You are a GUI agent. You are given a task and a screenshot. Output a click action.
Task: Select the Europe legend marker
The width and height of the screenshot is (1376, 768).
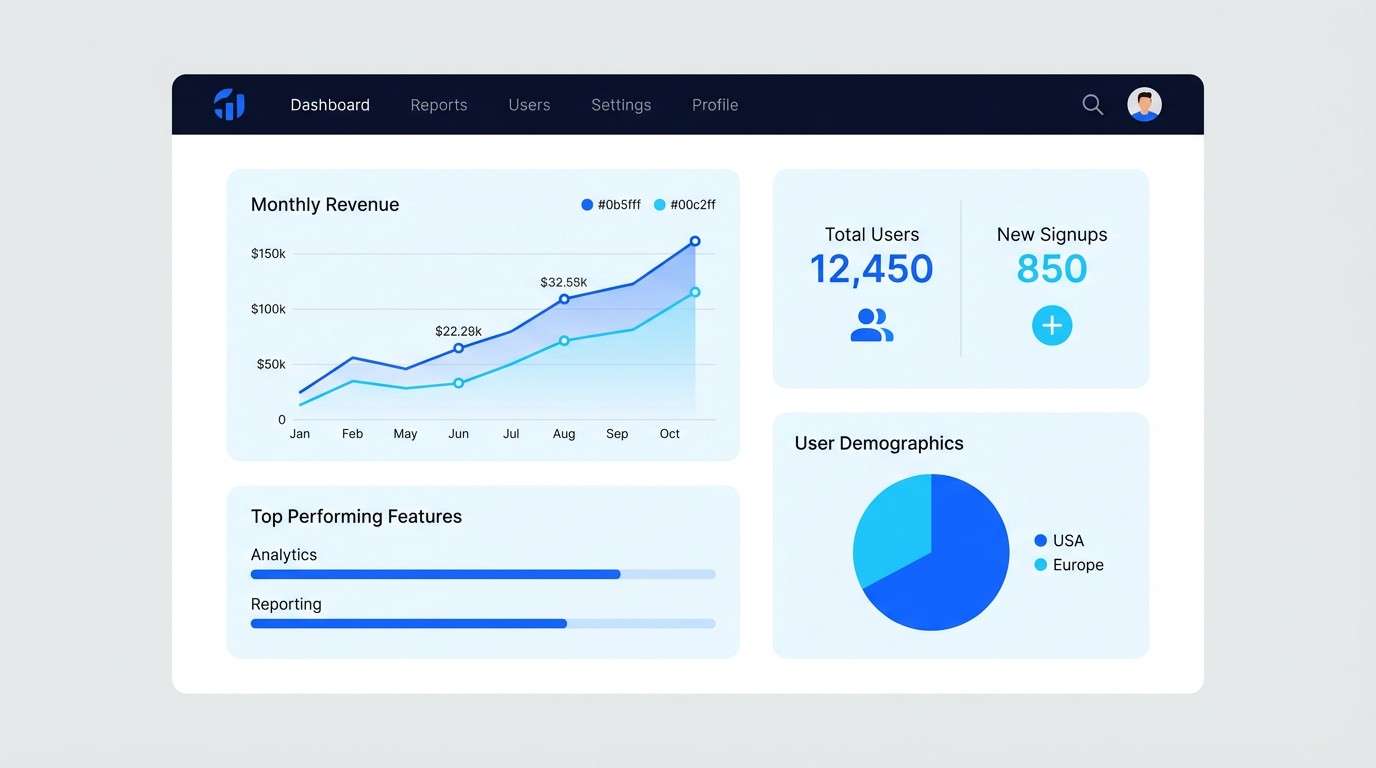coord(1041,564)
